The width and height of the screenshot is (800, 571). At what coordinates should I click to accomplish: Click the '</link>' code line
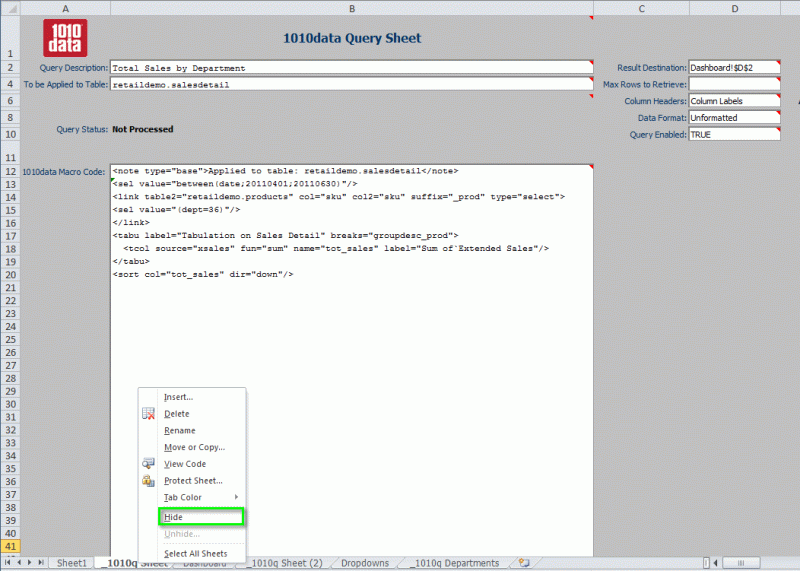coord(131,222)
